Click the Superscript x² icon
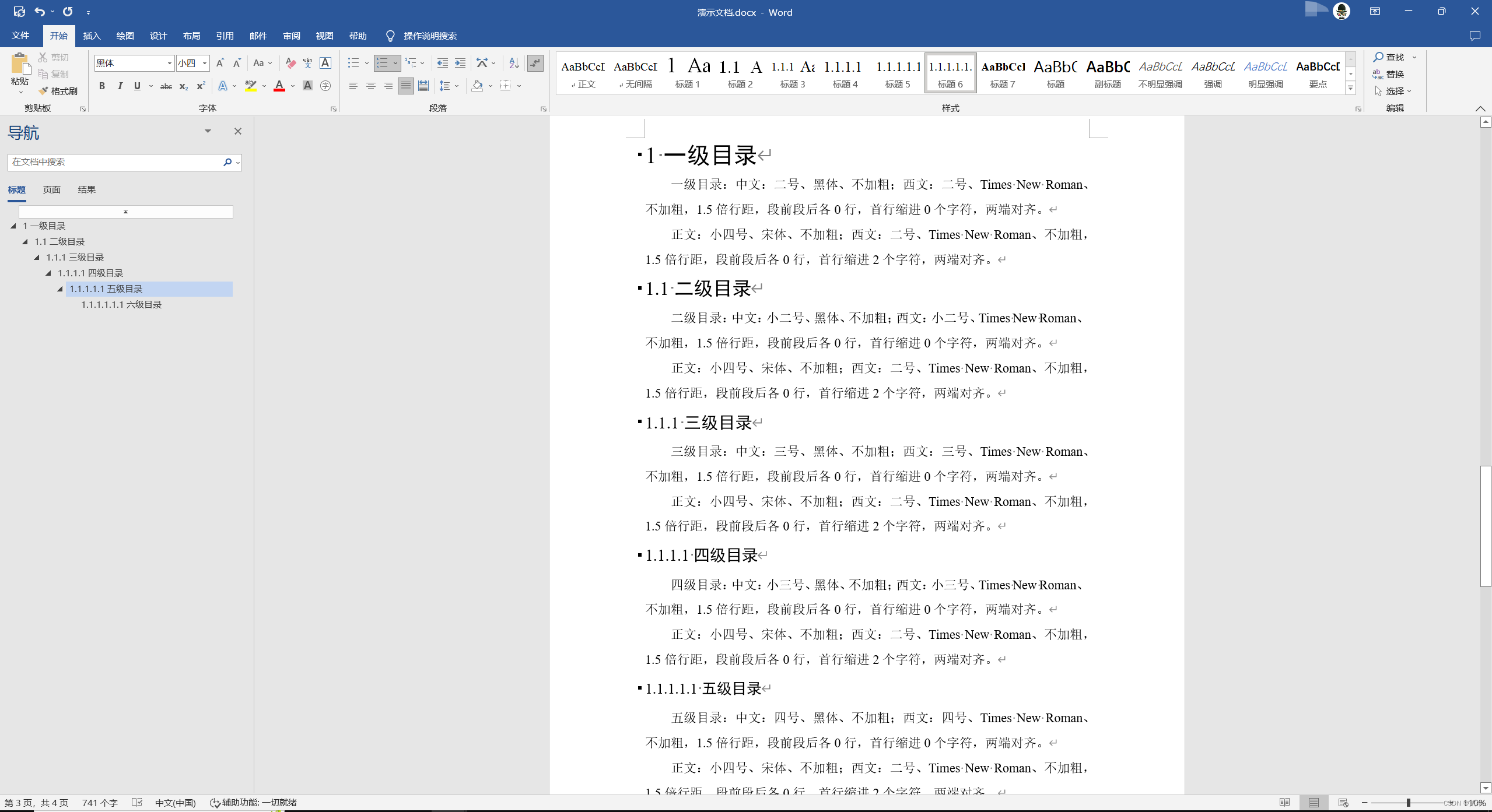Viewport: 1492px width, 812px height. tap(201, 86)
